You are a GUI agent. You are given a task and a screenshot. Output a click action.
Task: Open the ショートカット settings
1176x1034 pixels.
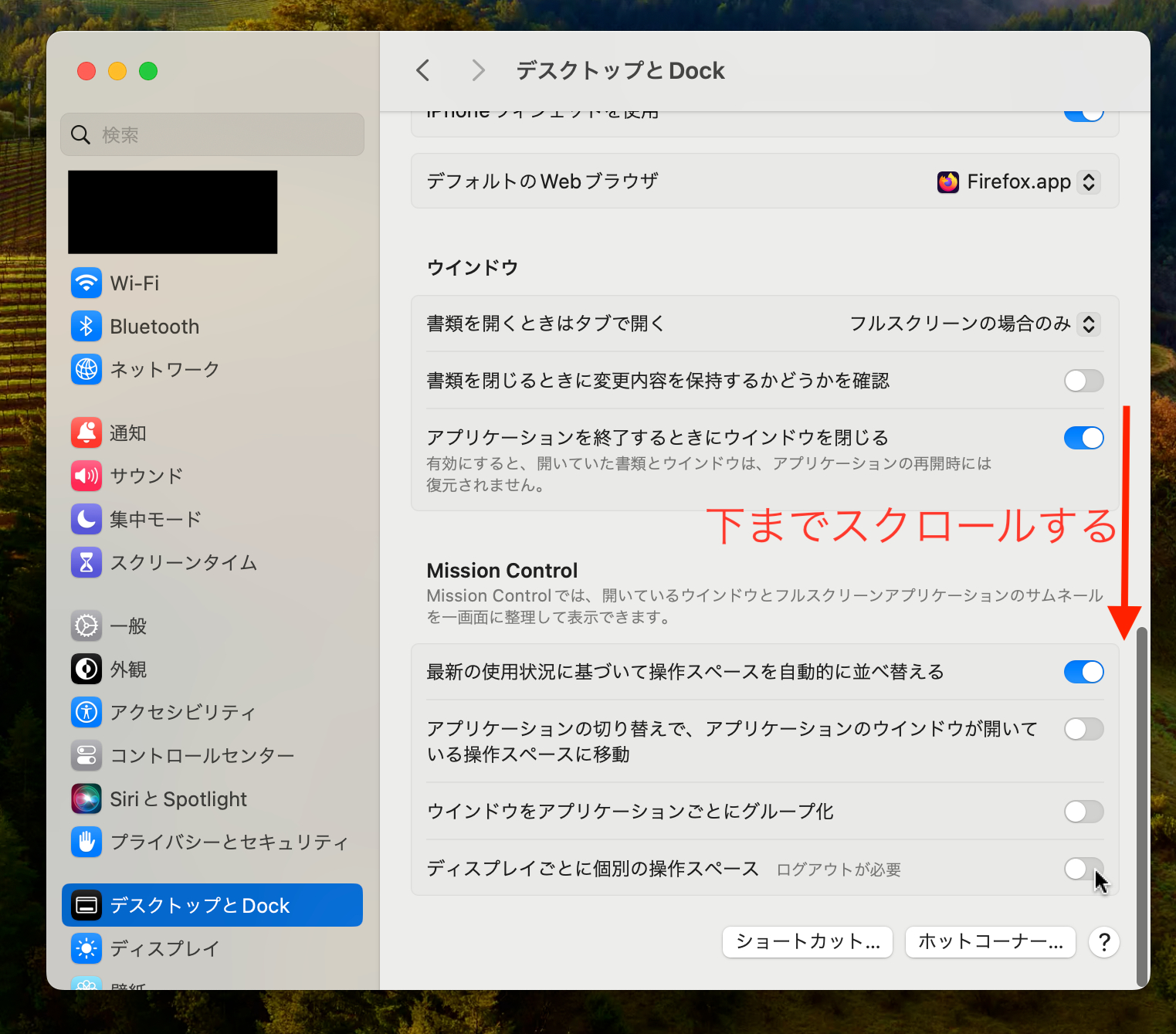[x=806, y=941]
